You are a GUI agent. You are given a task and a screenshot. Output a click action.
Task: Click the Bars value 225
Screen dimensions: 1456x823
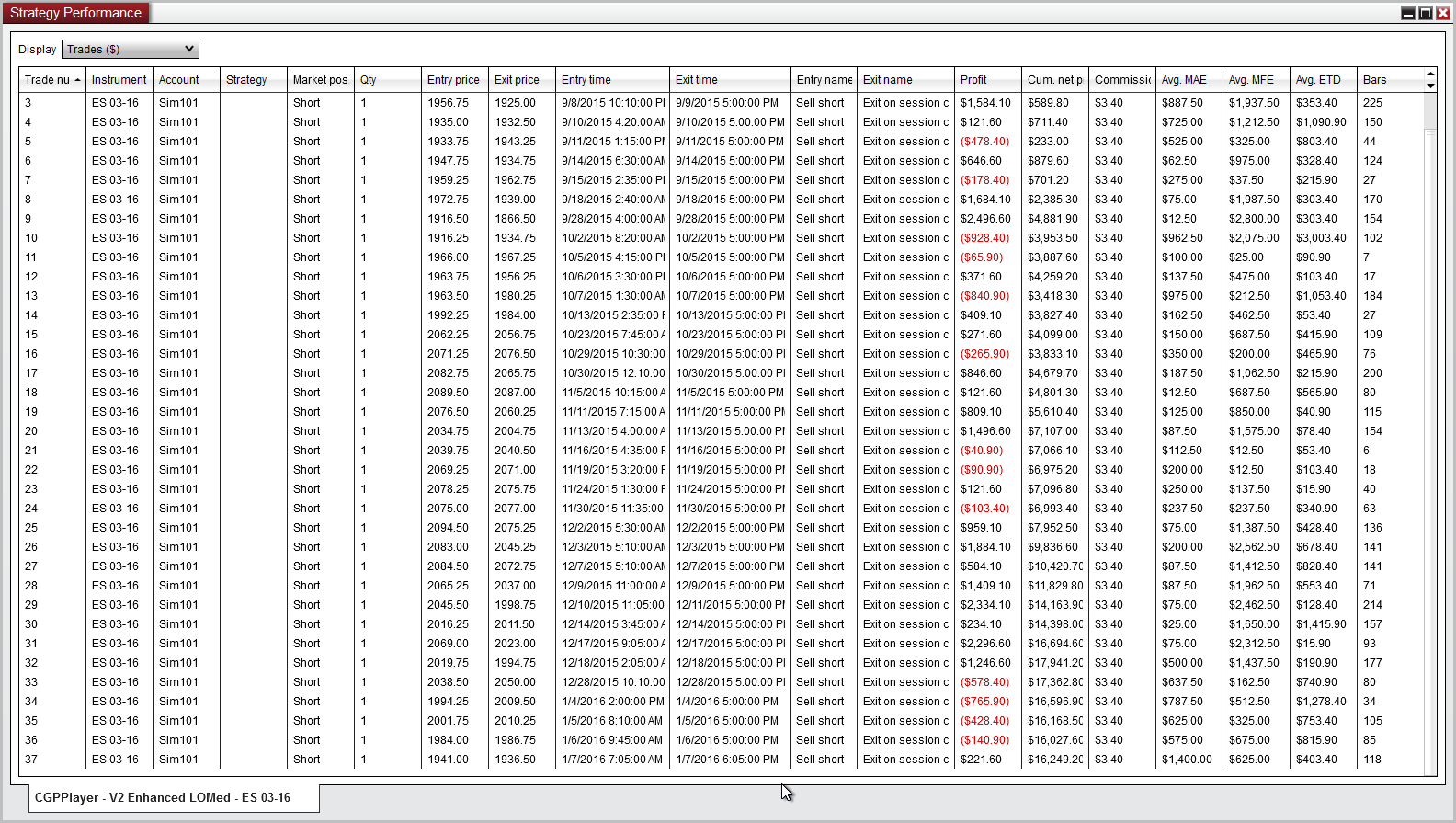click(x=1372, y=103)
